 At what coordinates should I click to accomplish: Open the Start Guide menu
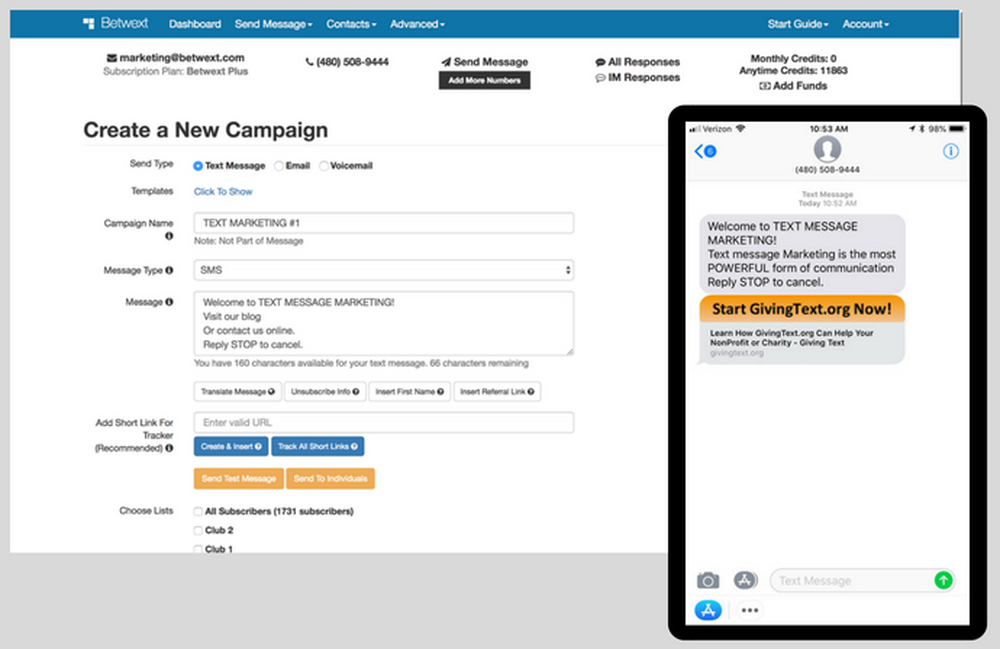coord(797,23)
